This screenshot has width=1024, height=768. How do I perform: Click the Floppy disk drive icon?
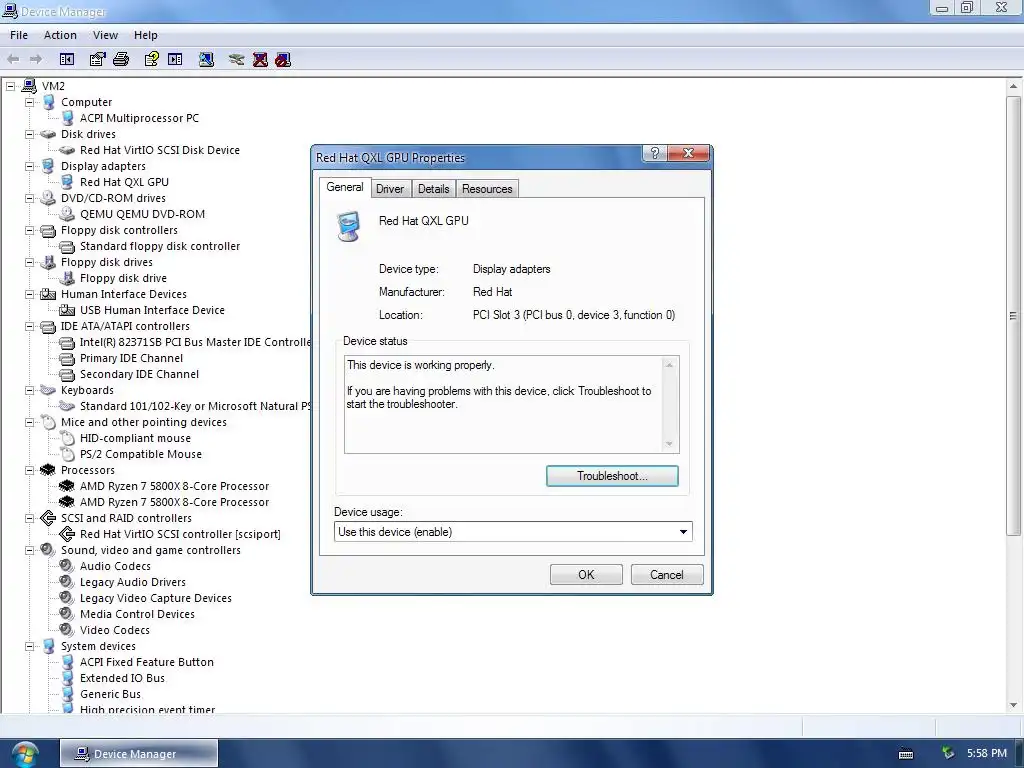[67, 278]
